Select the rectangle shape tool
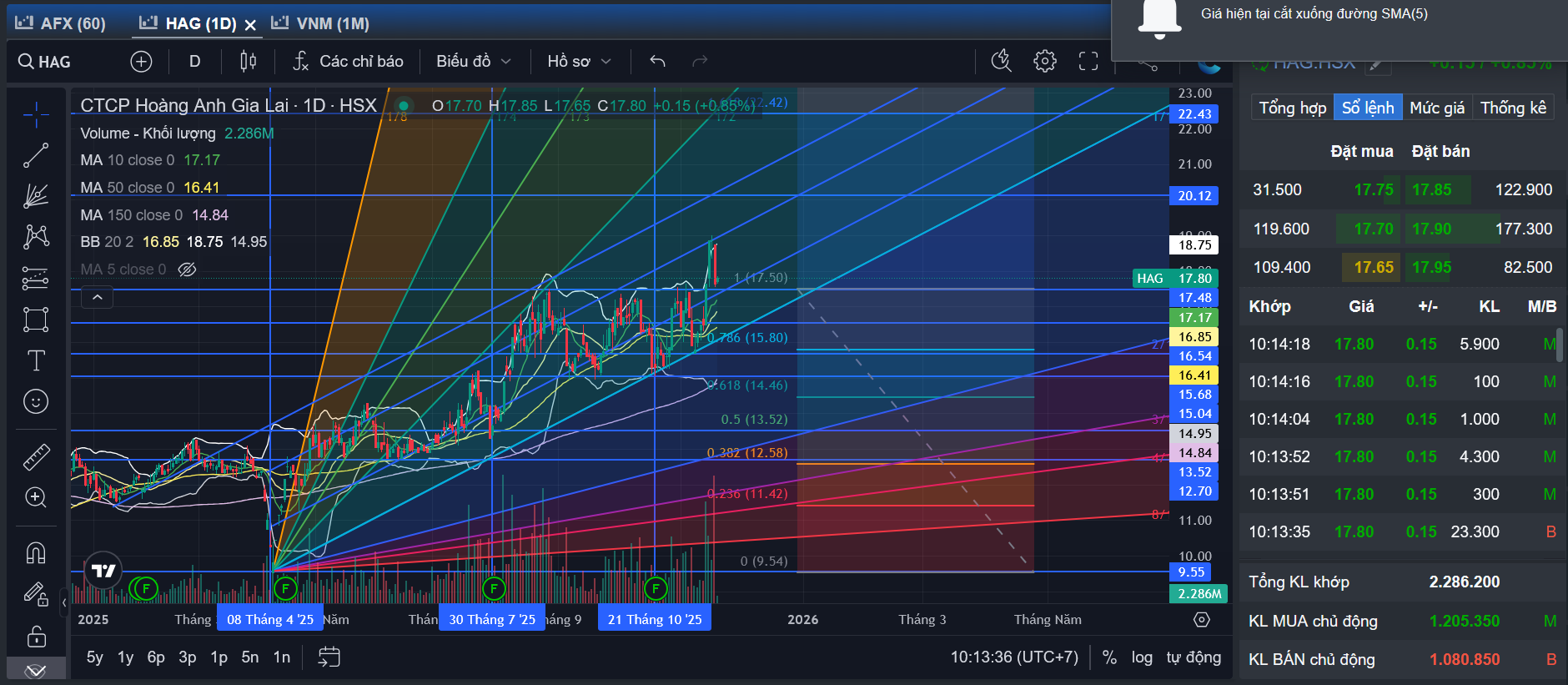 35,320
